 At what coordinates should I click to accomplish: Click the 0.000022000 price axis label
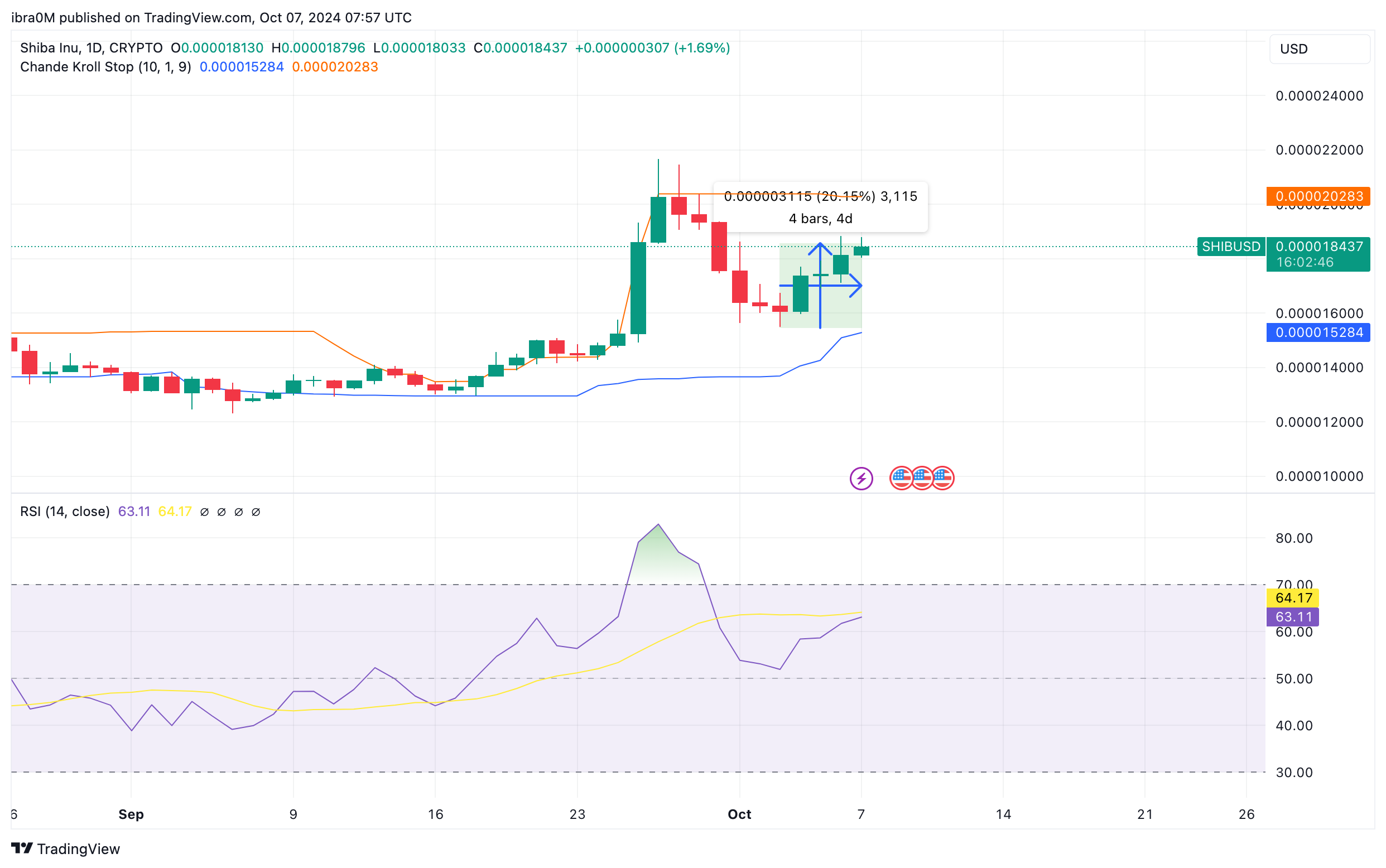tap(1320, 150)
